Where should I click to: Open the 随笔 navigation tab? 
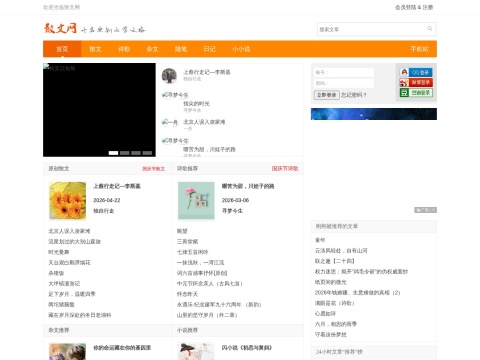click(x=181, y=49)
